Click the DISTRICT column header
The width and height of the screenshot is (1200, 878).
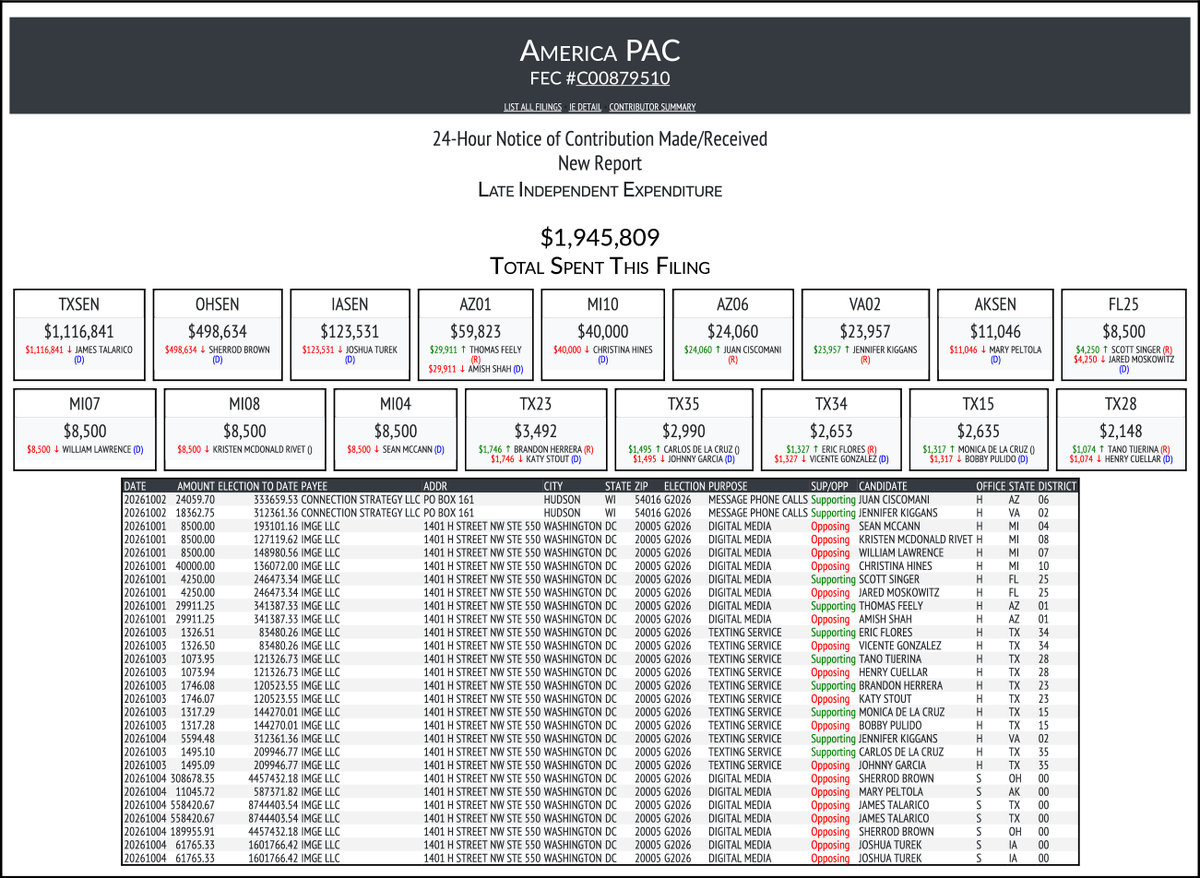tap(1057, 486)
